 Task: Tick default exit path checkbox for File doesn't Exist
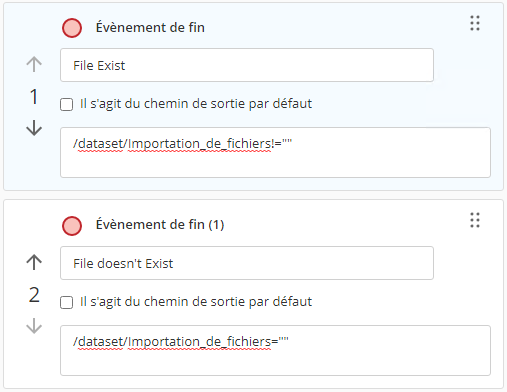[67, 303]
